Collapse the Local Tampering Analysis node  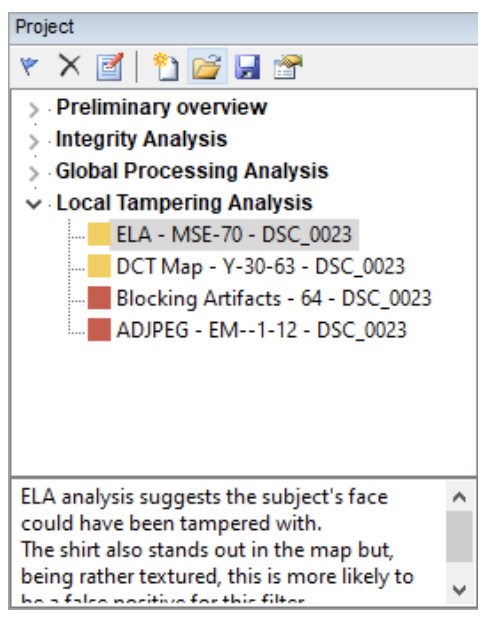[34, 204]
